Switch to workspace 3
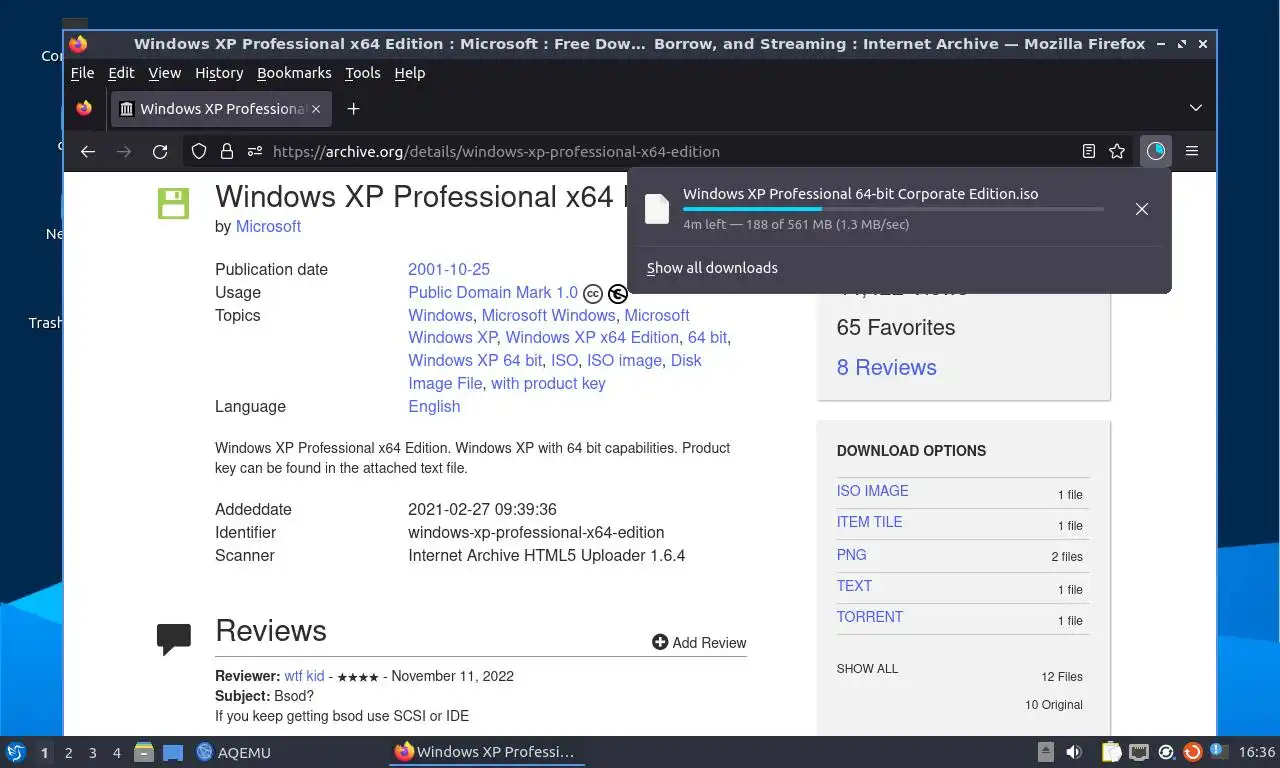The height and width of the screenshot is (768, 1280). pyautogui.click(x=92, y=752)
